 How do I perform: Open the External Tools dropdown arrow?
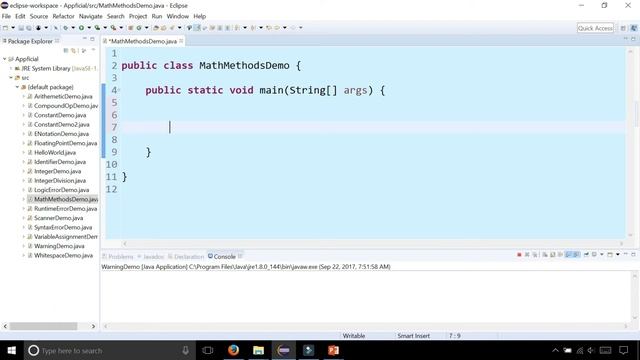point(121,28)
